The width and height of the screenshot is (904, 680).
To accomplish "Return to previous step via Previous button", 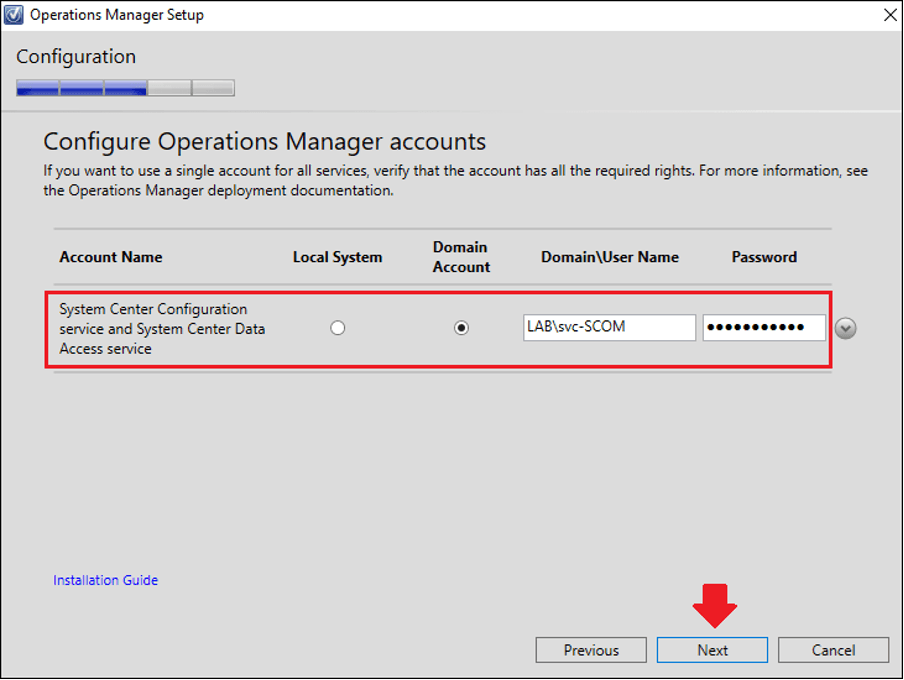I will 591,650.
